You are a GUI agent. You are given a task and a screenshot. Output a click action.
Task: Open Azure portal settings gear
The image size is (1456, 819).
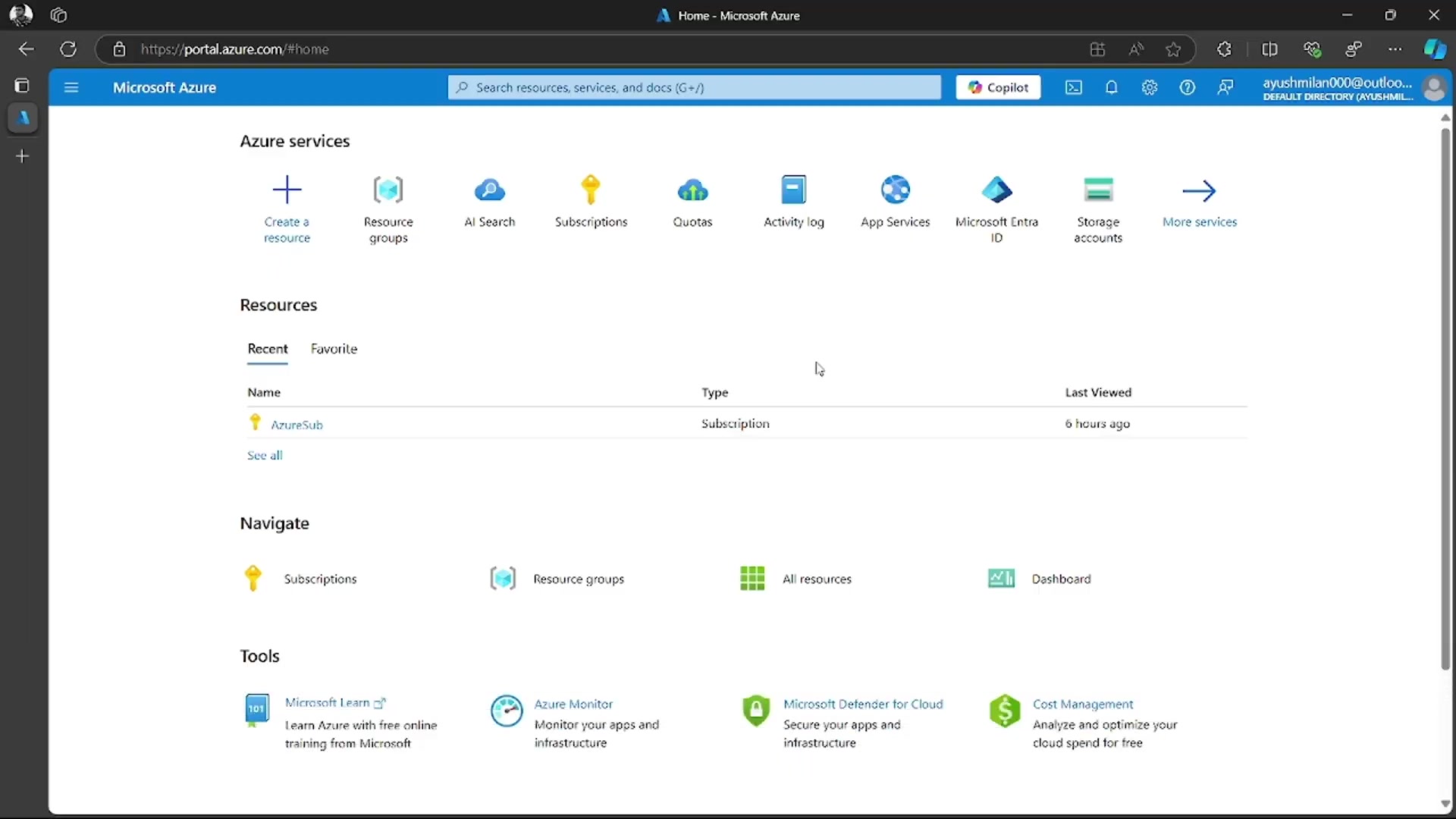click(1150, 87)
